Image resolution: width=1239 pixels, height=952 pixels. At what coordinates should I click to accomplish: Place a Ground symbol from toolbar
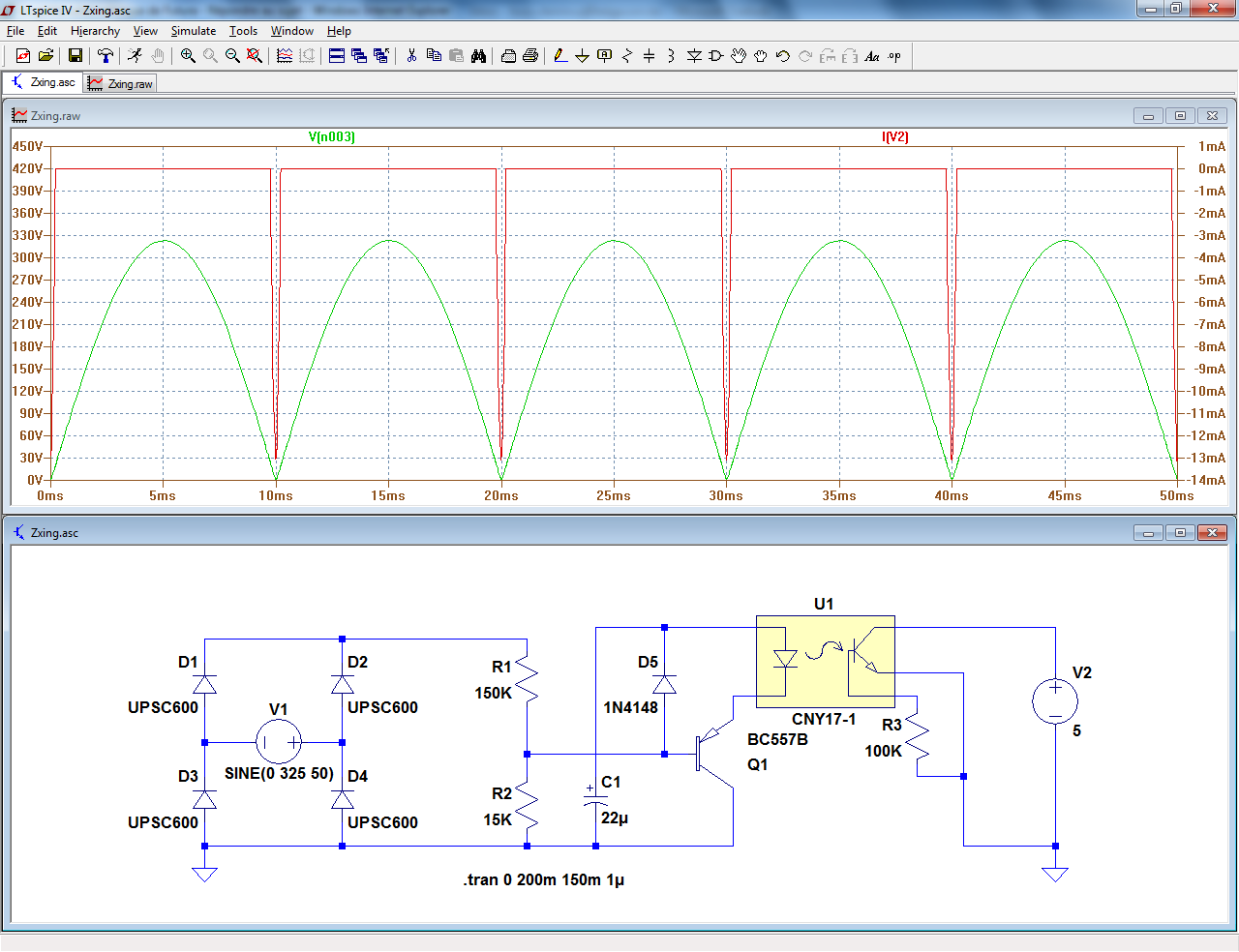[x=582, y=56]
